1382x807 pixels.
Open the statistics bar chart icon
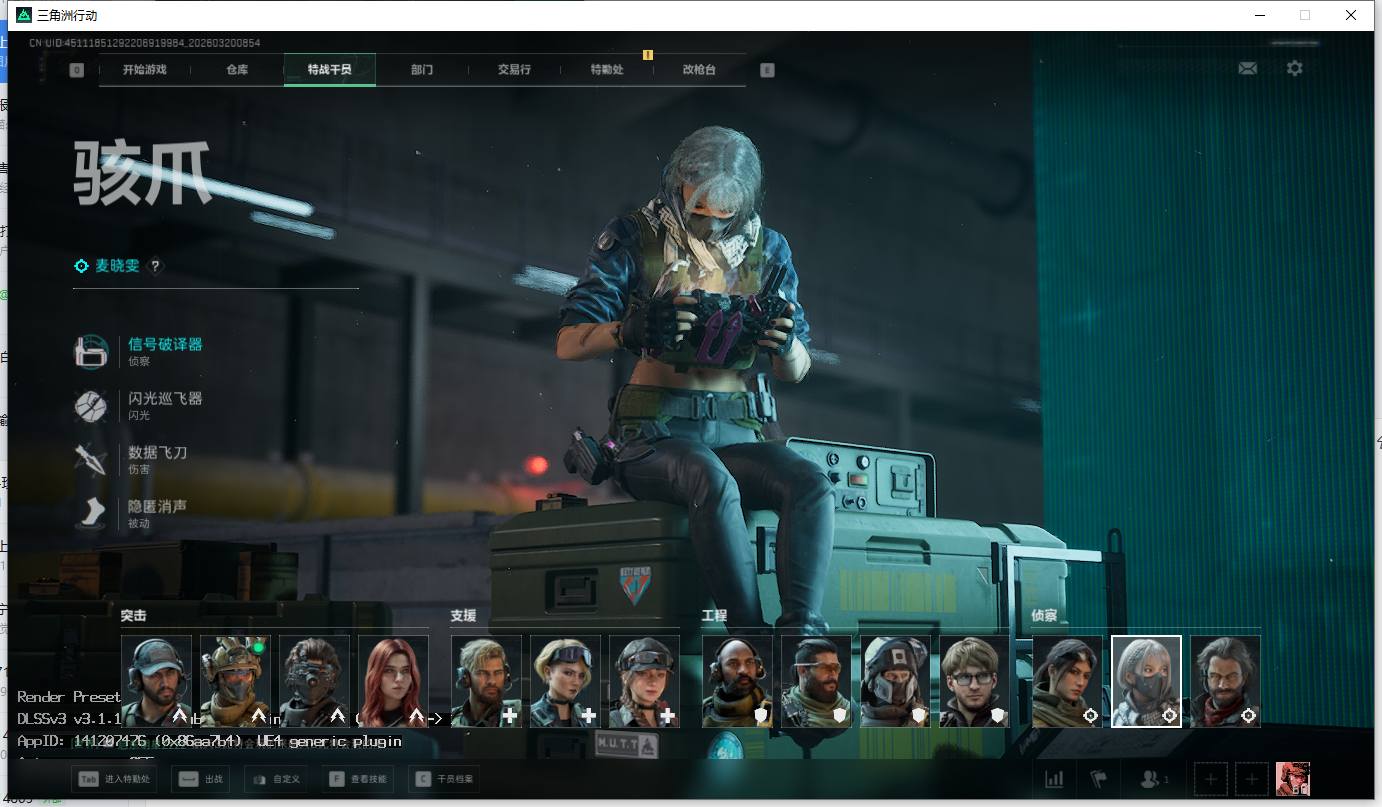click(1054, 779)
